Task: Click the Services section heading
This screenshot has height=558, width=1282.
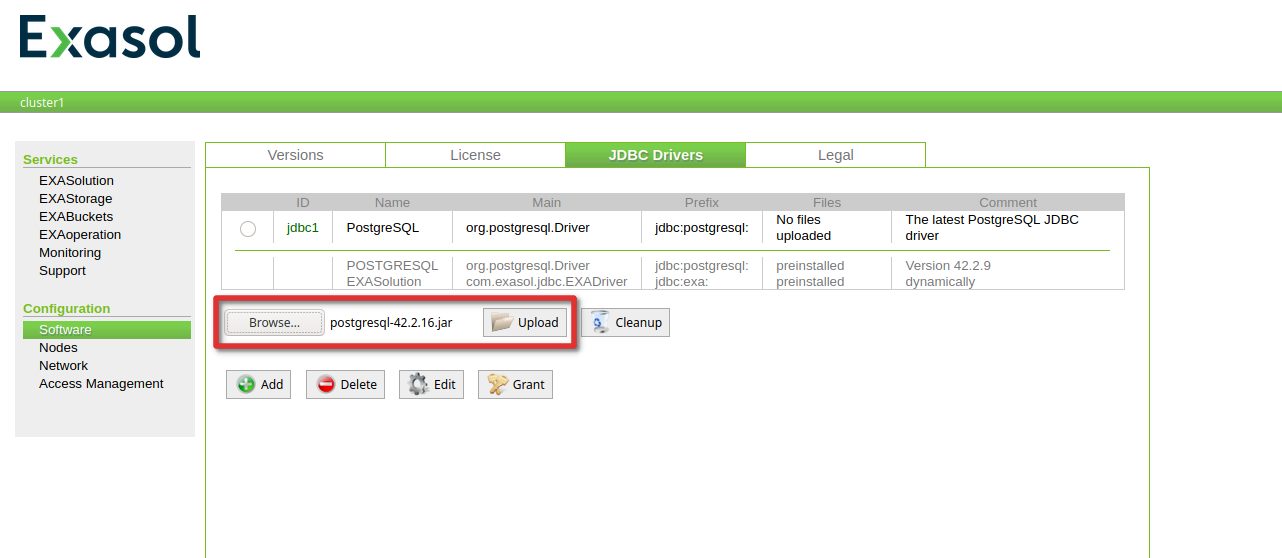Action: (50, 159)
